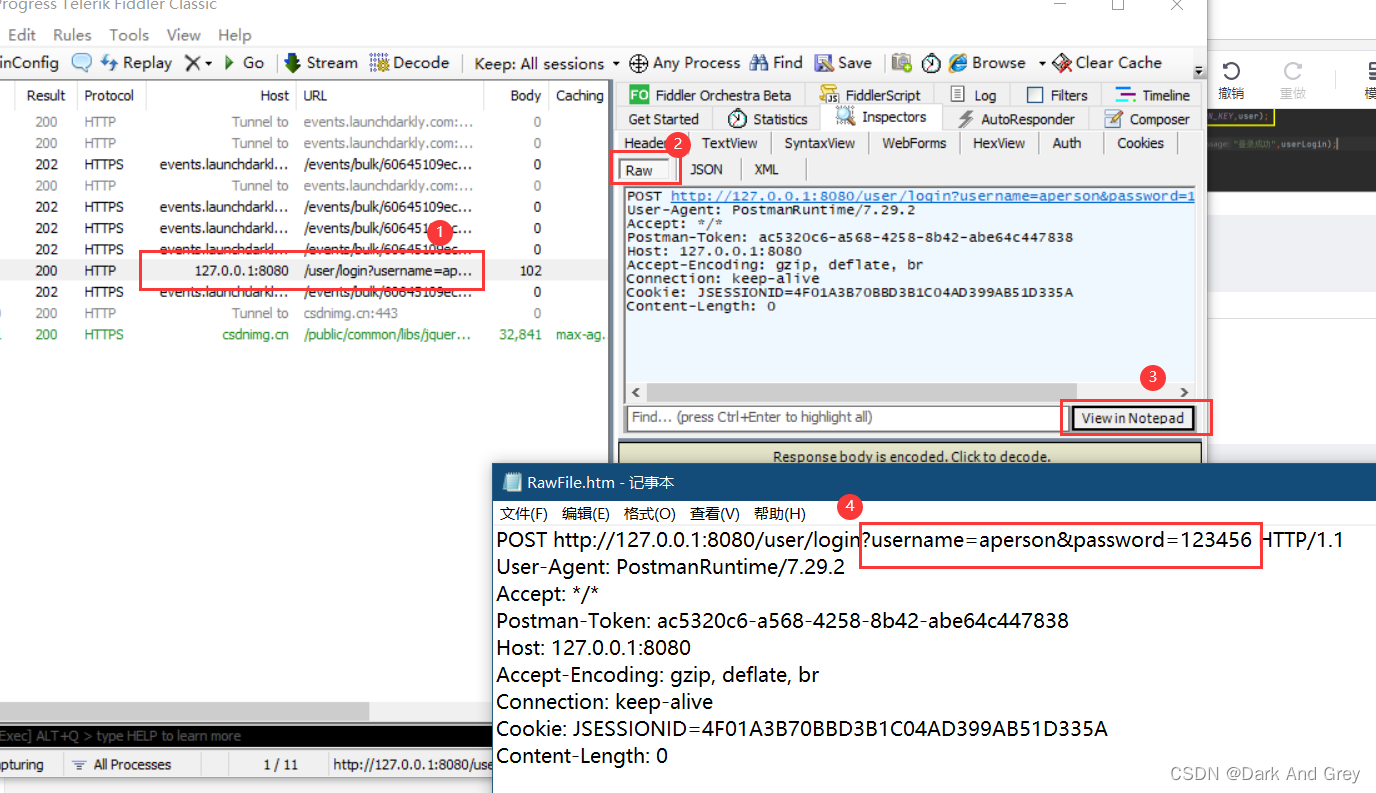Open the Remove sessions X dropdown
This screenshot has width=1376, height=793.
point(198,63)
